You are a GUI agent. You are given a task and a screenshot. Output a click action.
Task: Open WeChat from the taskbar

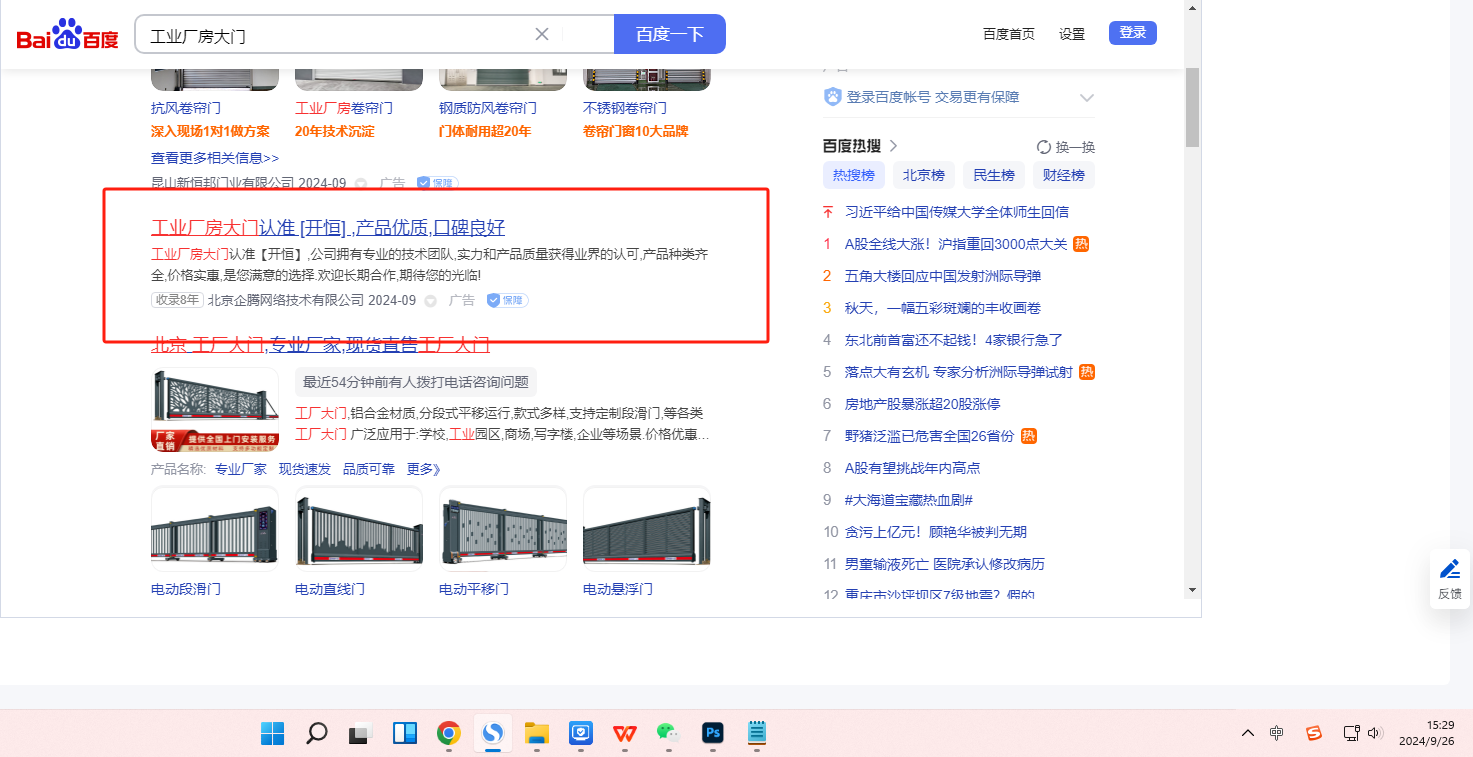(667, 733)
